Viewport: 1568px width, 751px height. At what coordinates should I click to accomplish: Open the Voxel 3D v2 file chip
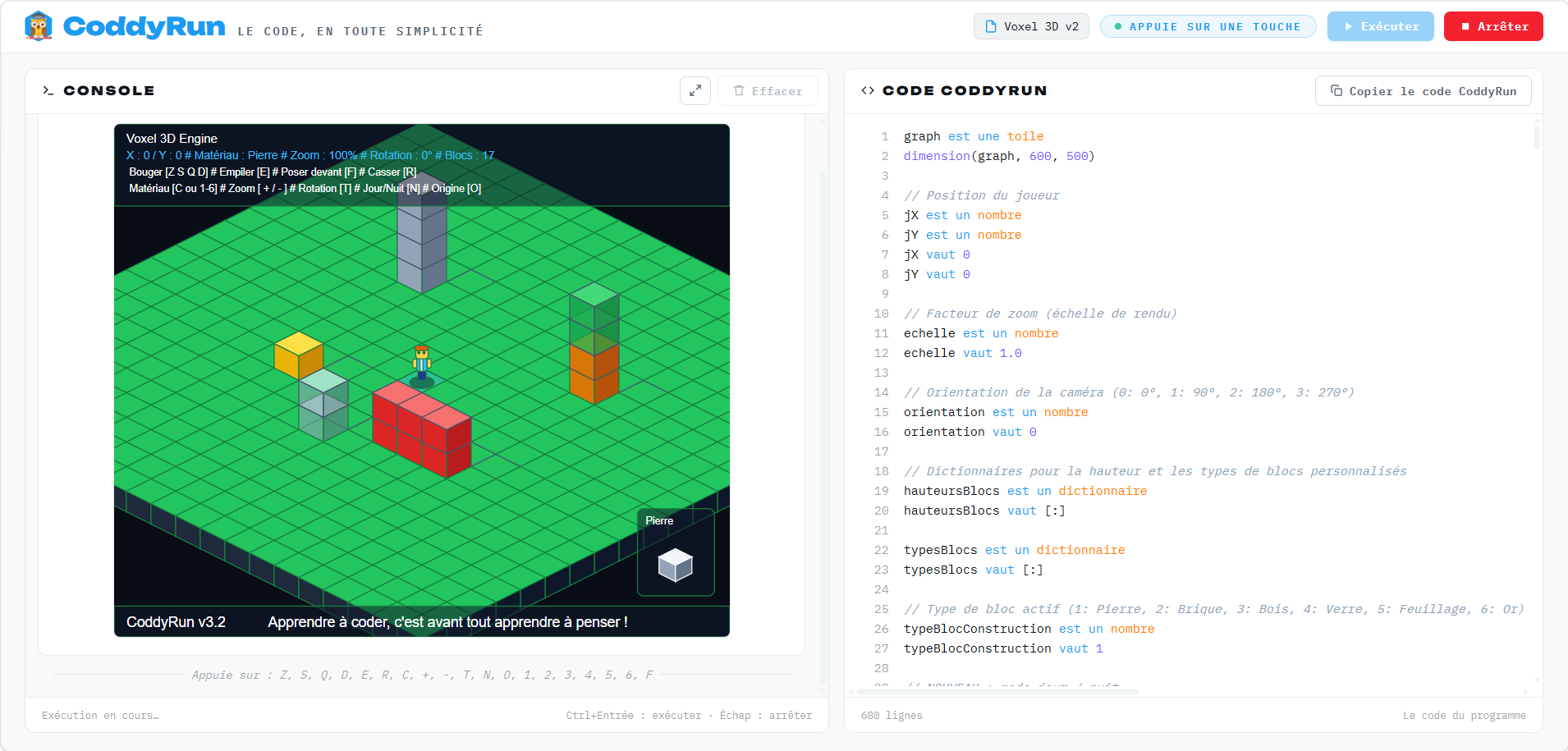click(1031, 26)
